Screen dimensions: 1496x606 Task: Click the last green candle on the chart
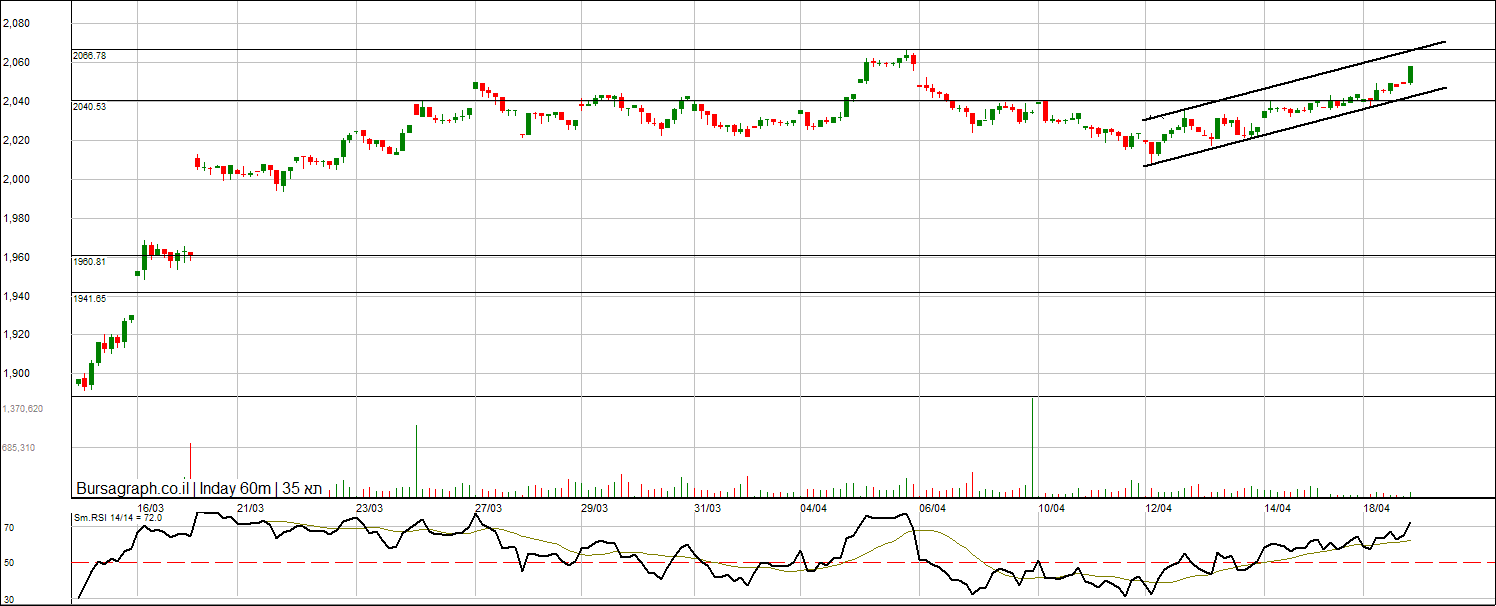tap(1410, 74)
